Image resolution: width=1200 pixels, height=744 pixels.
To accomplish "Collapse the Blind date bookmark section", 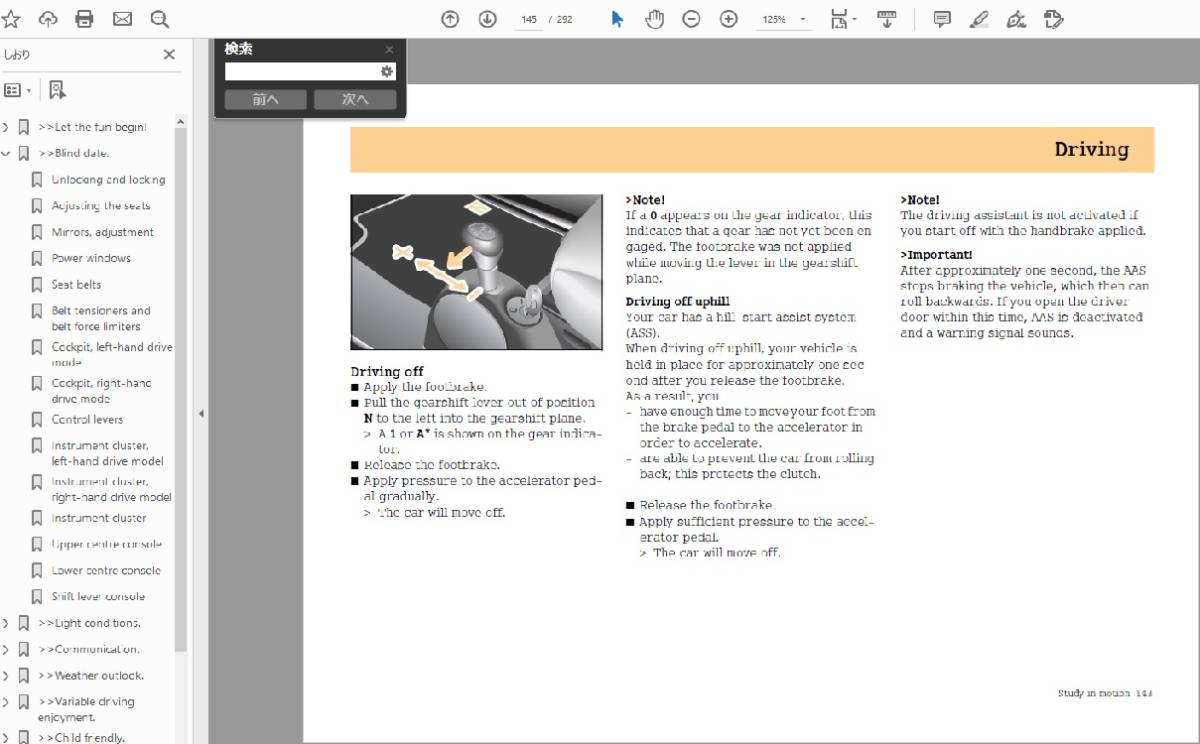I will click(6, 154).
